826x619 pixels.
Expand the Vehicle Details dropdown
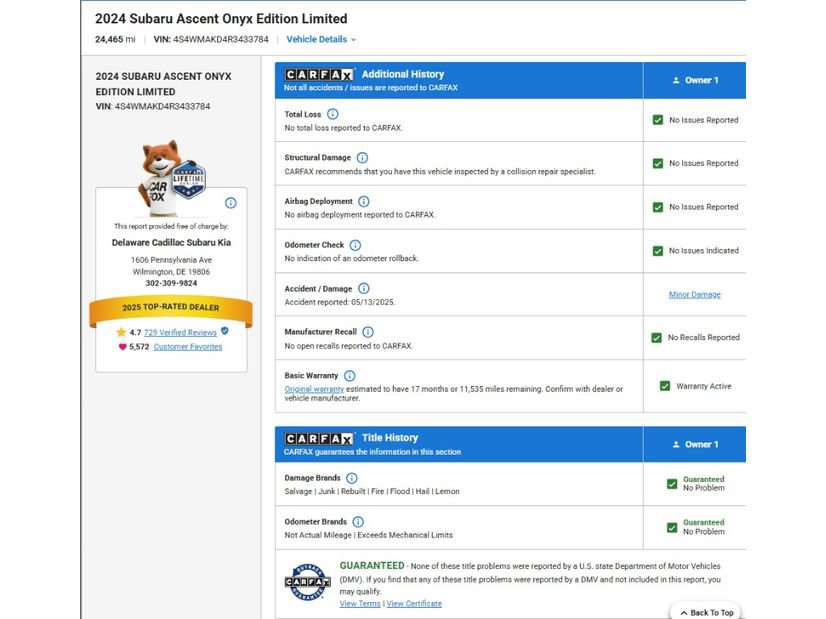coord(321,40)
